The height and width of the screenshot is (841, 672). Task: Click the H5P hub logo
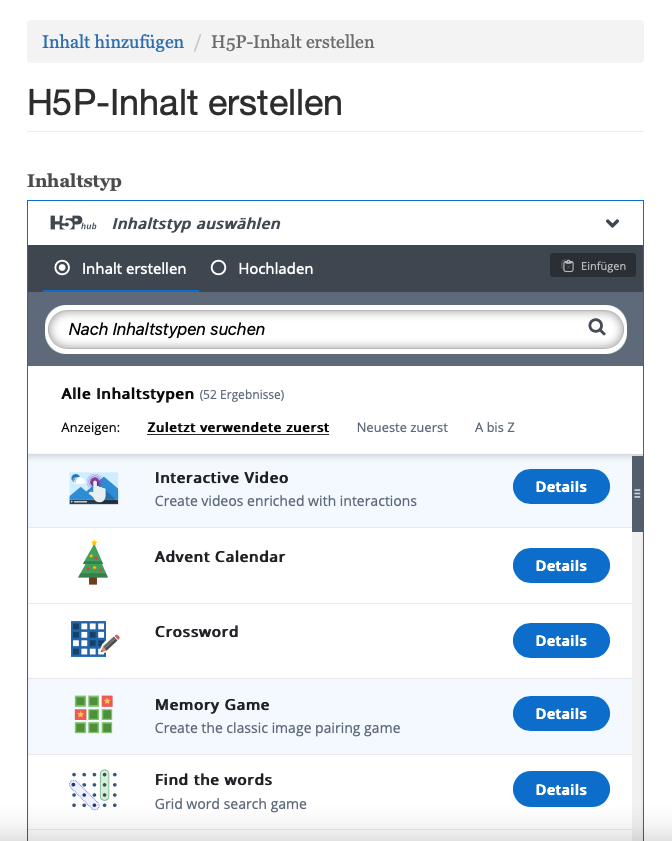pyautogui.click(x=73, y=223)
